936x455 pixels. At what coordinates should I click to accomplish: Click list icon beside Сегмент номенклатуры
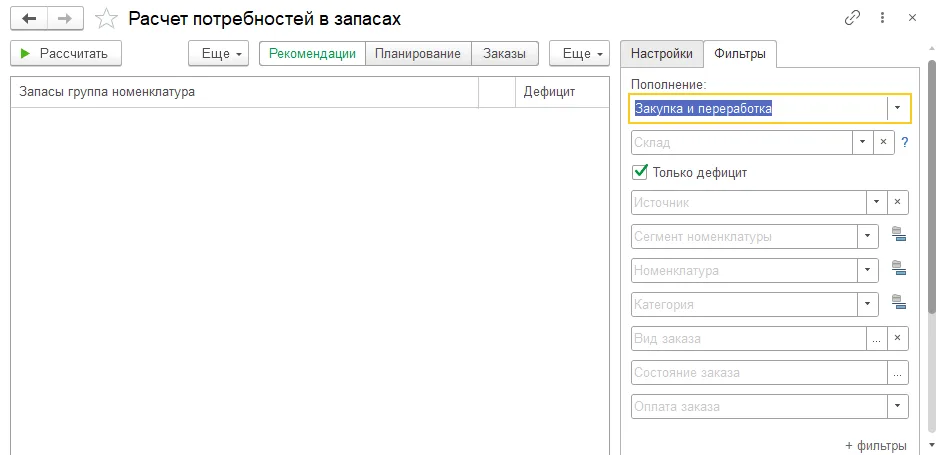coord(899,234)
